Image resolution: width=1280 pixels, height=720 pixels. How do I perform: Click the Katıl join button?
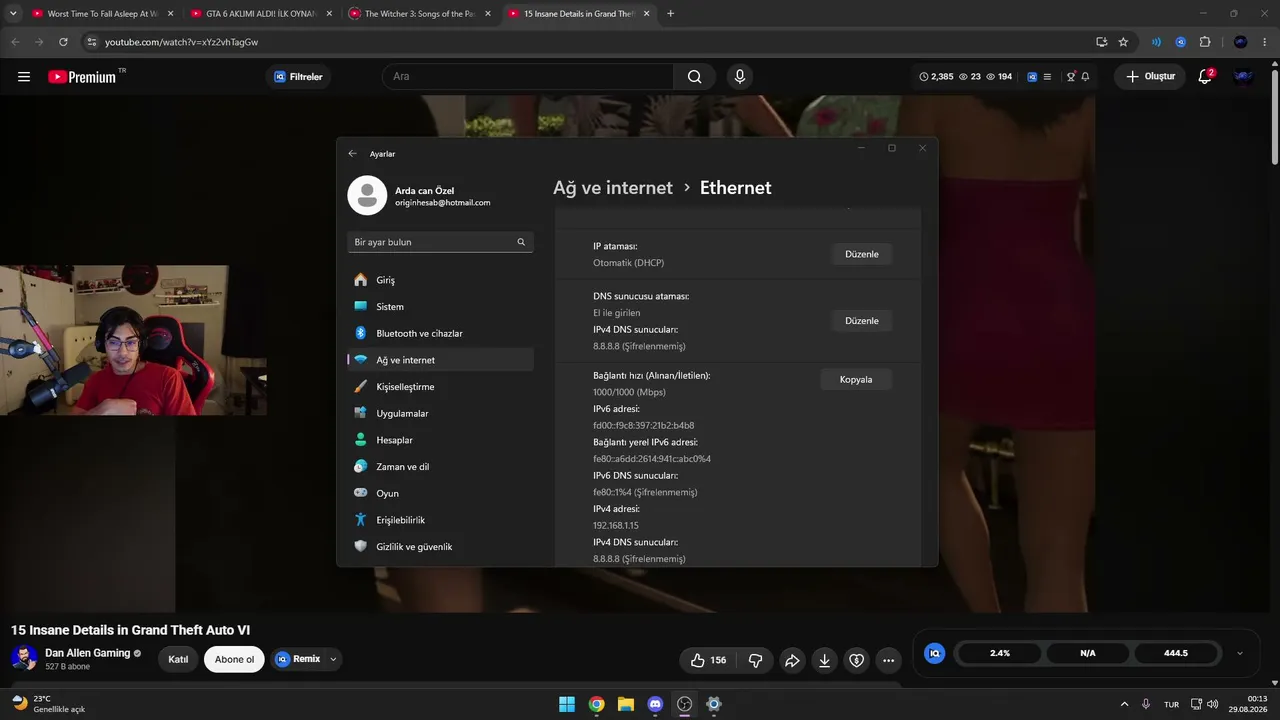(178, 660)
